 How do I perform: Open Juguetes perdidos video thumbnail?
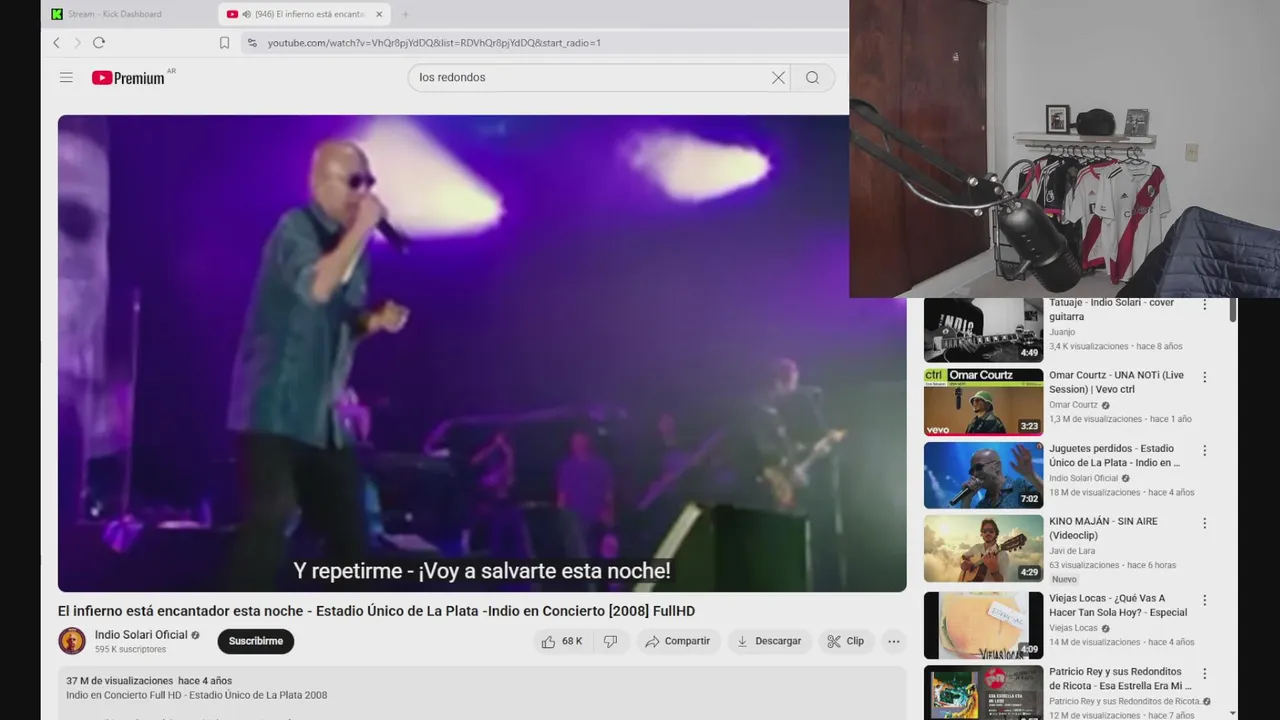point(983,475)
